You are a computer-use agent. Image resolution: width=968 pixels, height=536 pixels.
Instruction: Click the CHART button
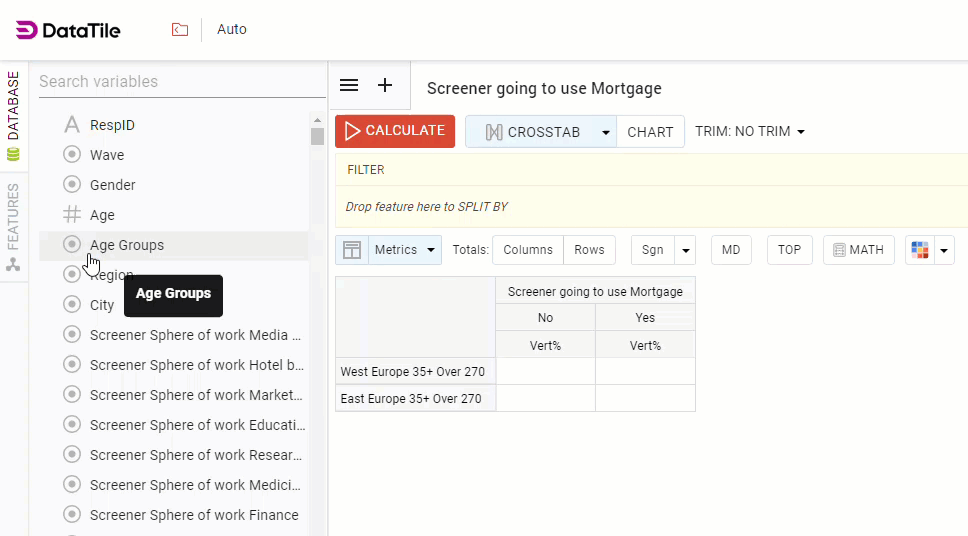click(x=650, y=132)
